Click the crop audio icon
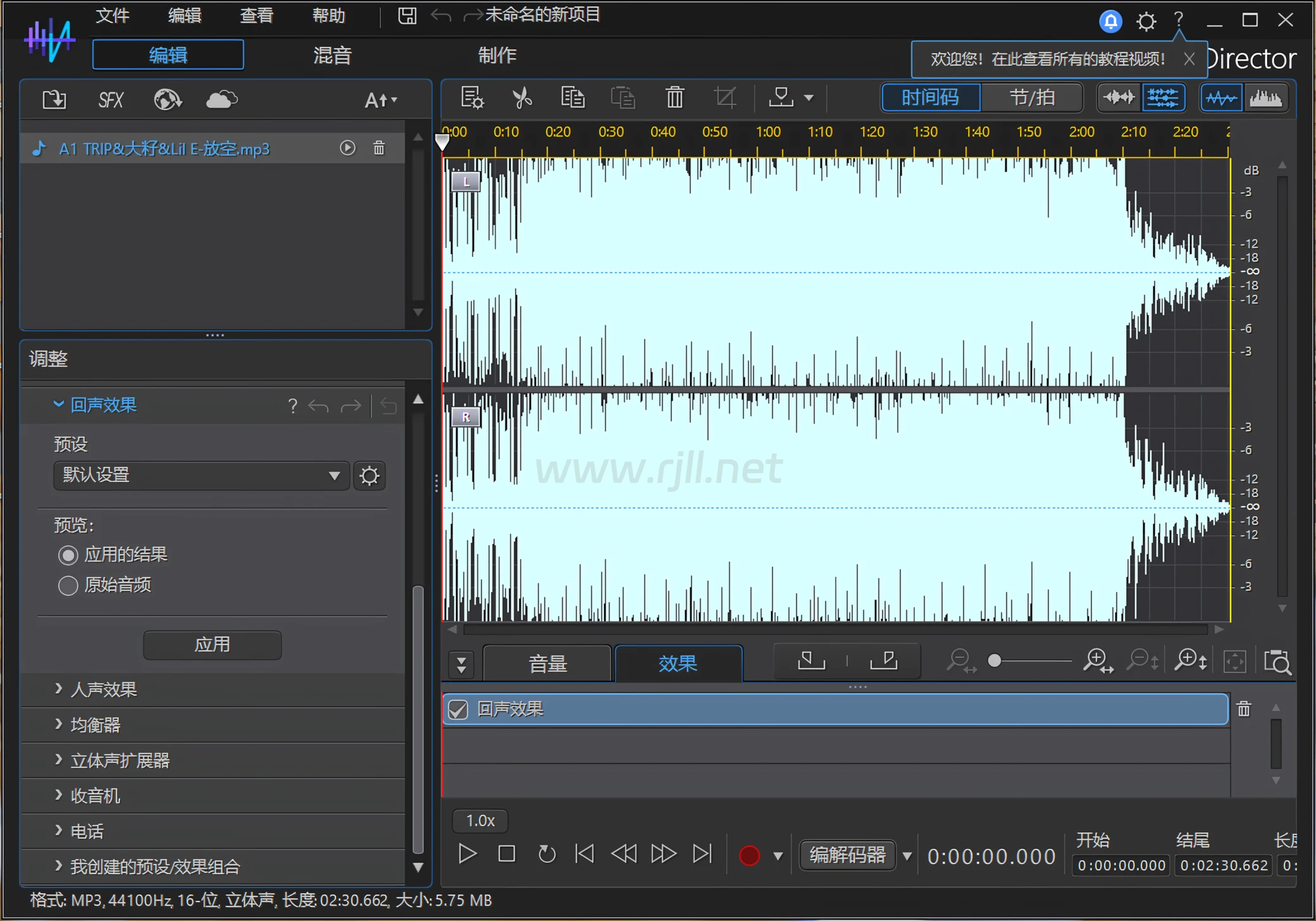Image resolution: width=1316 pixels, height=921 pixels. pos(724,98)
